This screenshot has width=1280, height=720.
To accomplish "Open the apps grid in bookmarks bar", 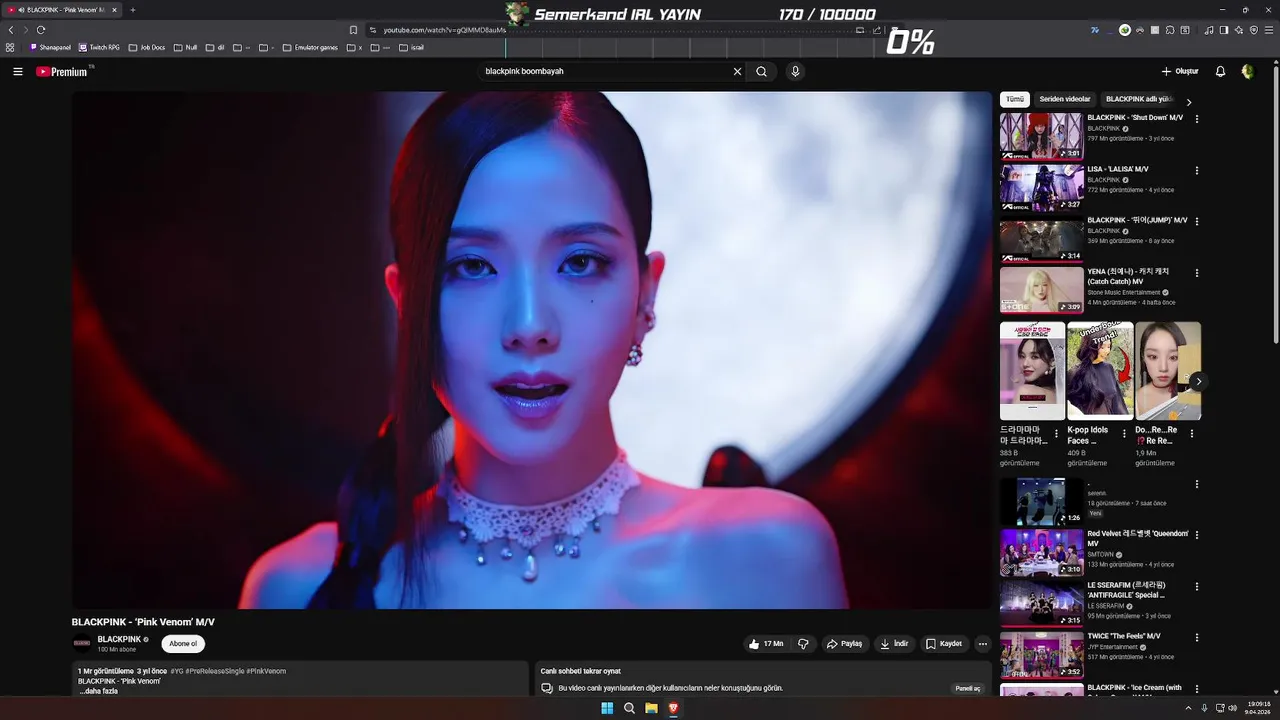I will click(x=10, y=47).
